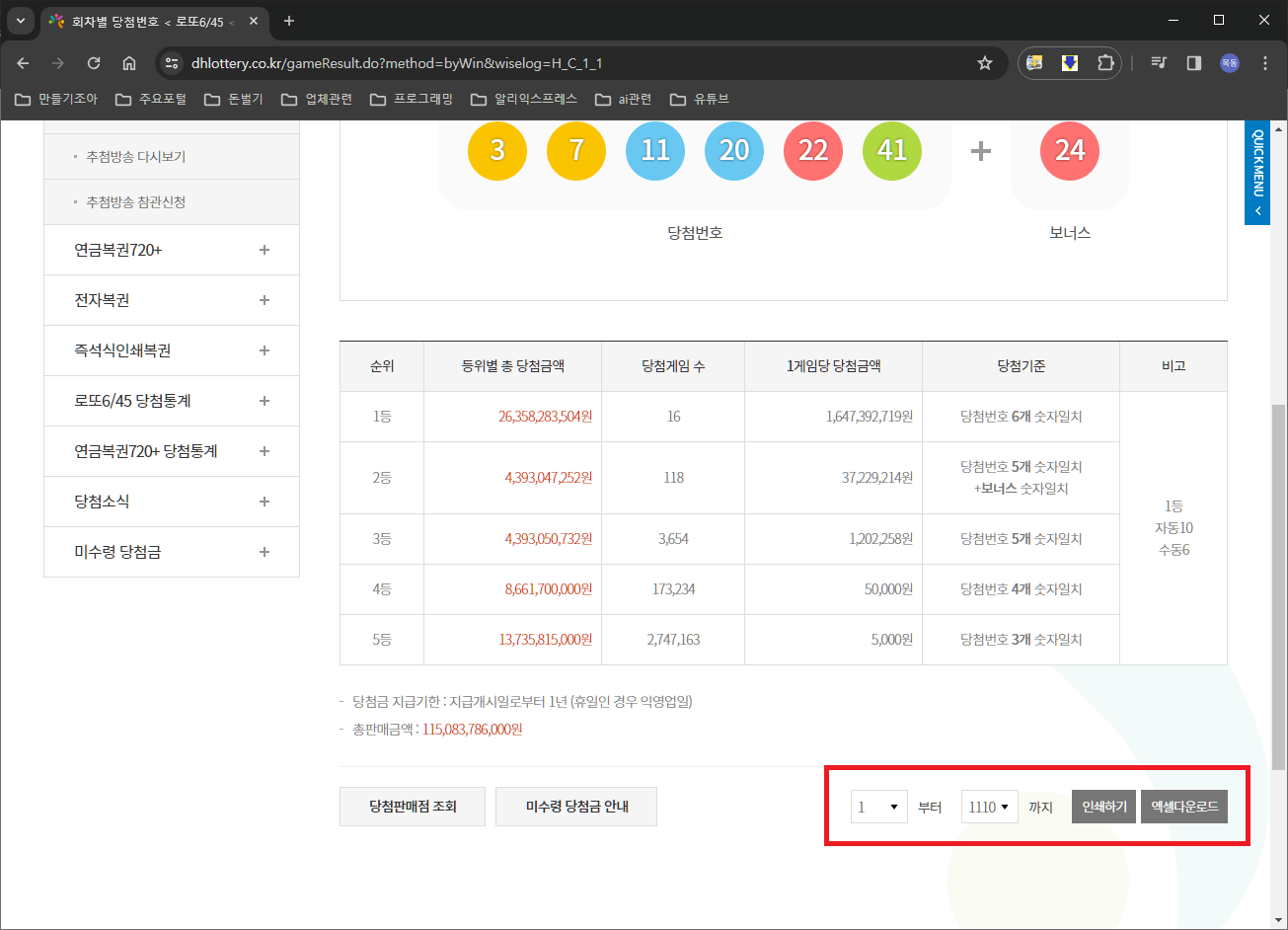The width and height of the screenshot is (1288, 930).
Task: Expand the 즉석식인쇄복권 sidebar menu
Action: [172, 350]
